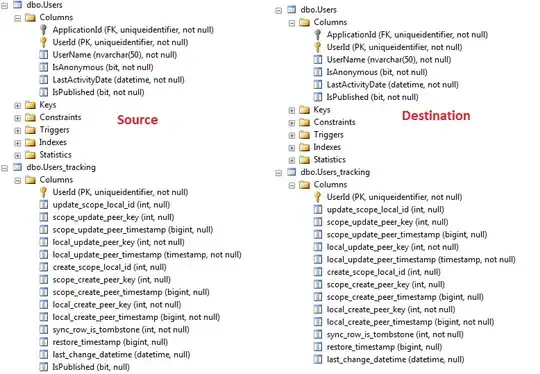The image size is (540, 374).
Task: Click Destination IsPublished column icon
Action: (318, 97)
